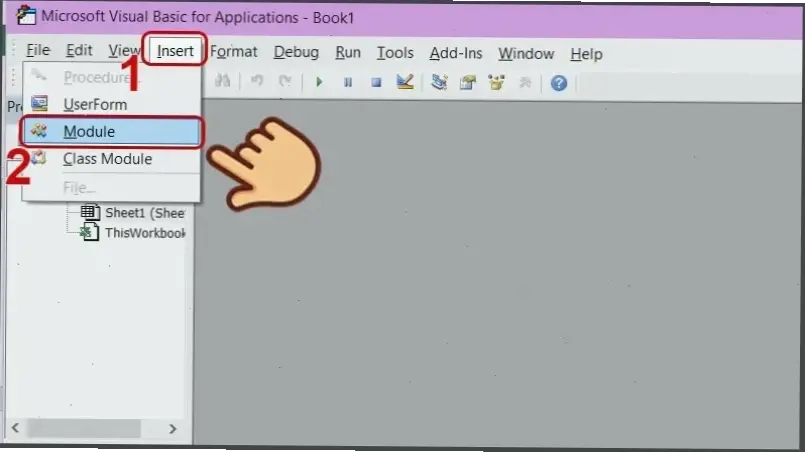
Task: Open the Help menu
Action: [586, 54]
